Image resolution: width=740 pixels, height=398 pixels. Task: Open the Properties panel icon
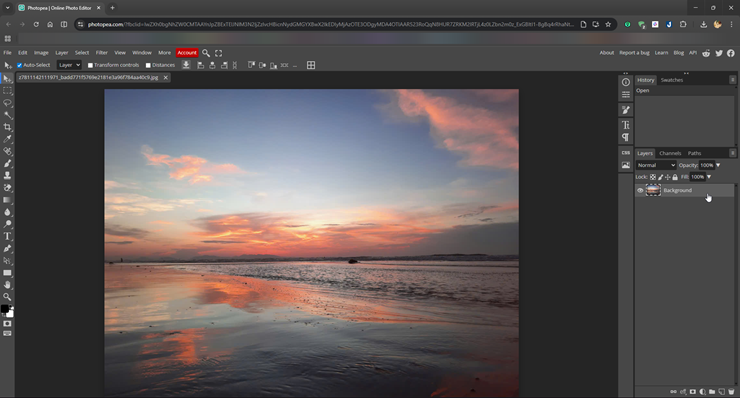click(626, 94)
